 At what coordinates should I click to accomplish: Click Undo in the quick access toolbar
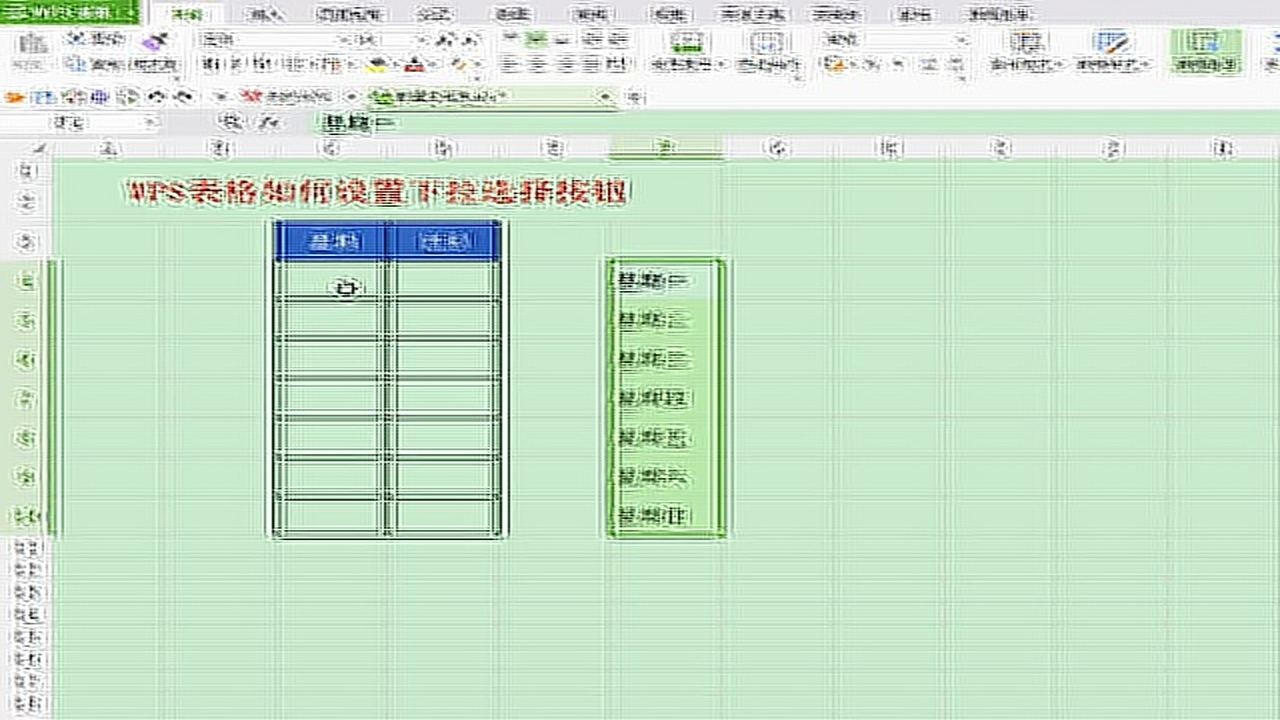pos(155,97)
